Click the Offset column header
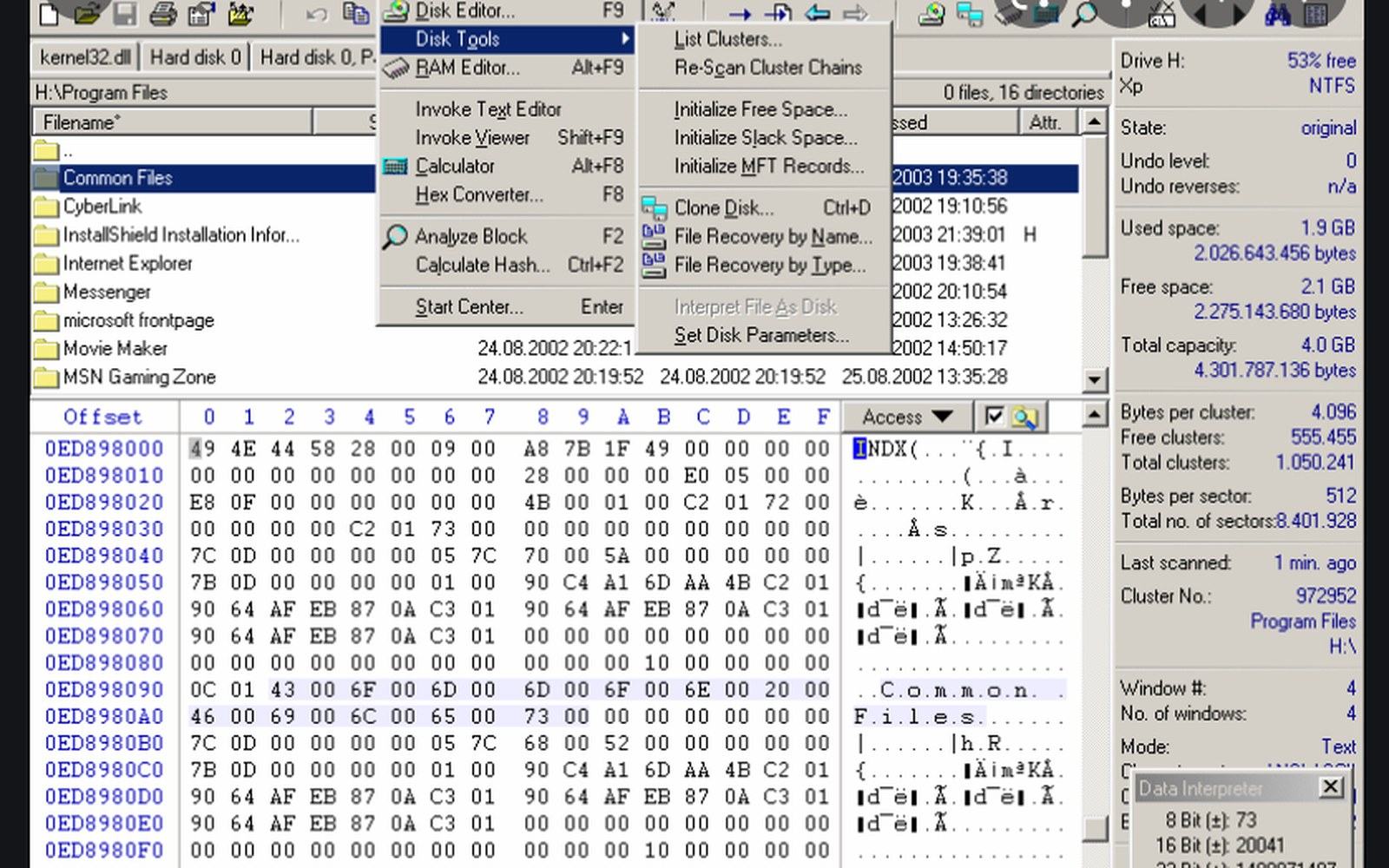The height and width of the screenshot is (868, 1389). point(102,418)
